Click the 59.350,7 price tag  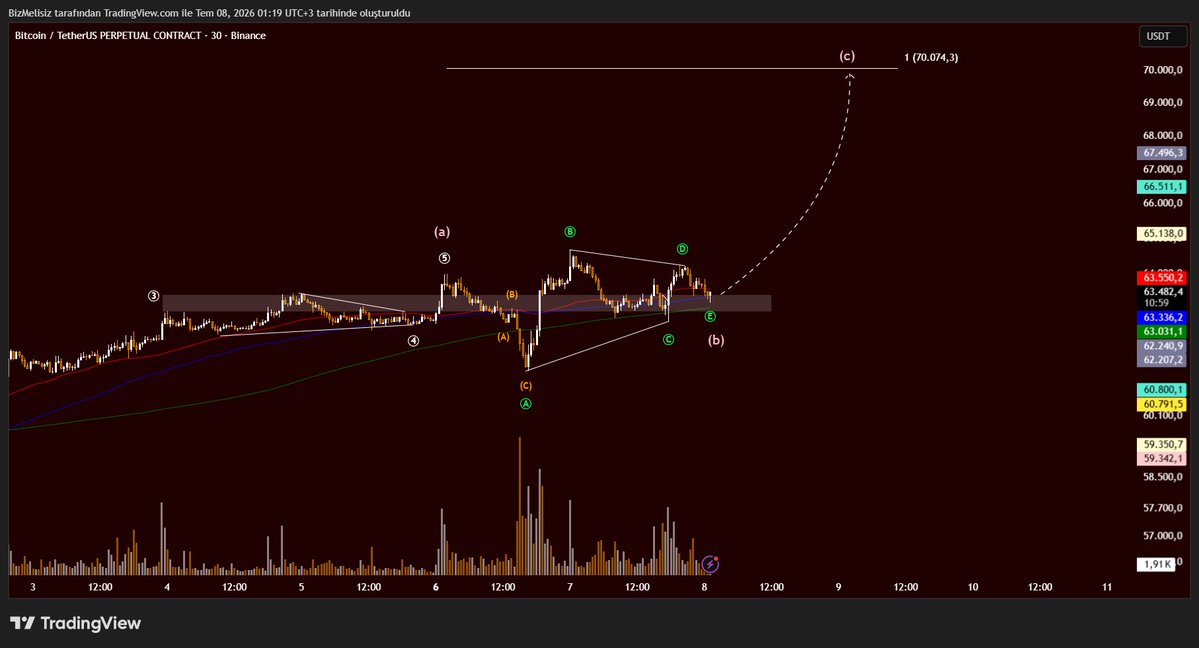[1162, 444]
